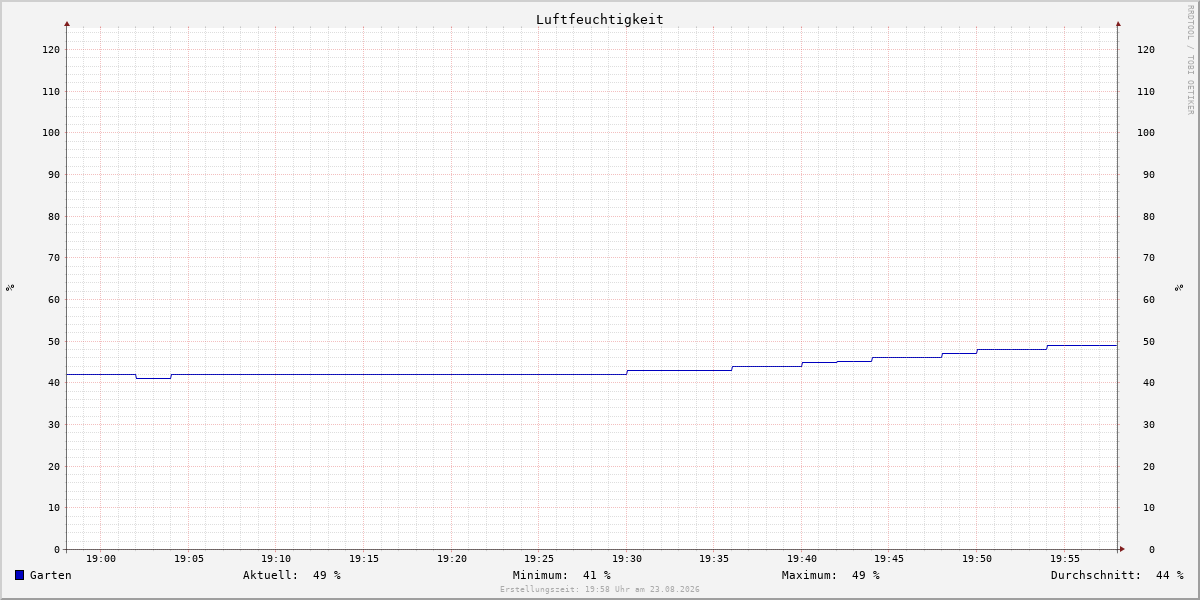Click the left y-axis percent unit label

[x=10, y=287]
